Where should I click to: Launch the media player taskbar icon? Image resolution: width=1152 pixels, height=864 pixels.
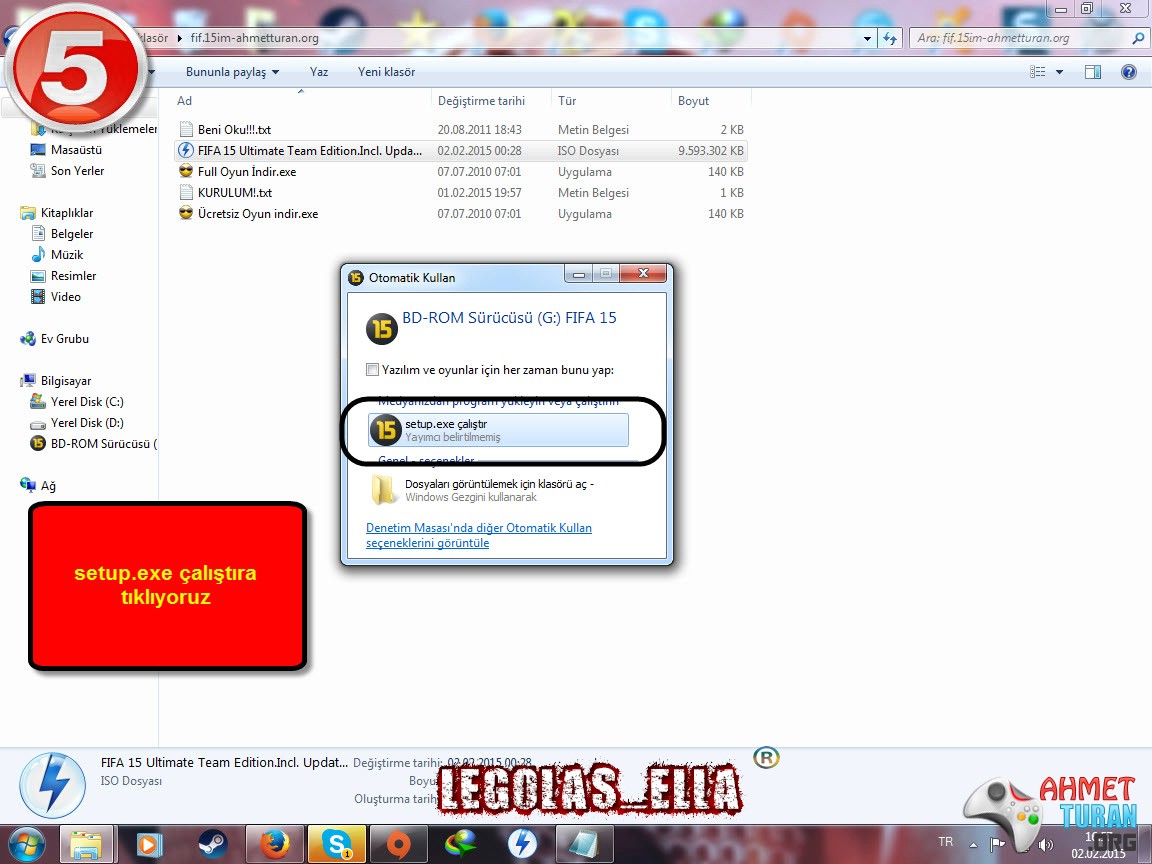pos(148,845)
